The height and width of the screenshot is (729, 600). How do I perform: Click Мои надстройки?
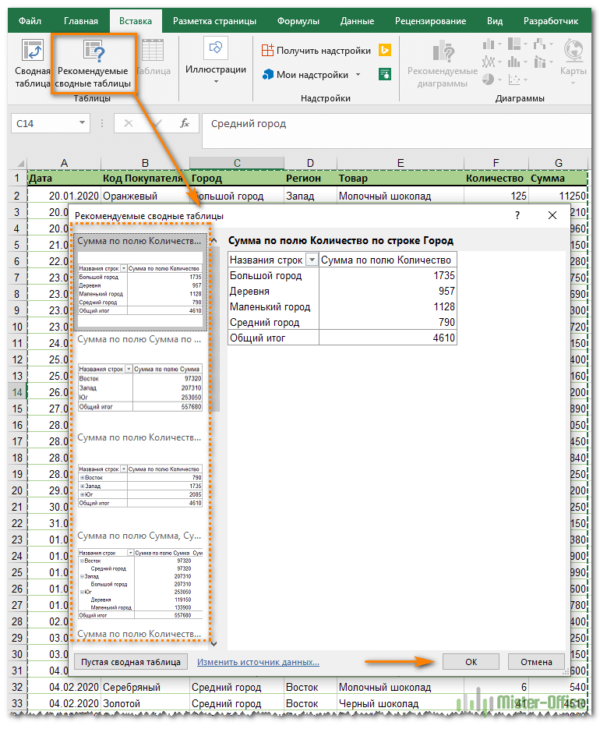[305, 74]
